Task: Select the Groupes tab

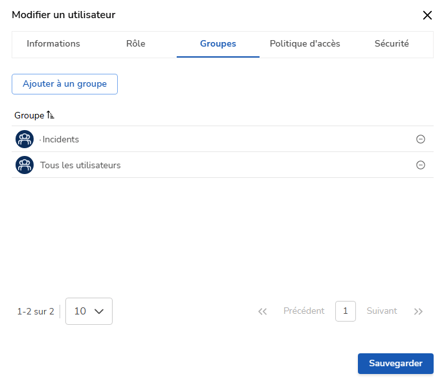Action: (x=218, y=44)
